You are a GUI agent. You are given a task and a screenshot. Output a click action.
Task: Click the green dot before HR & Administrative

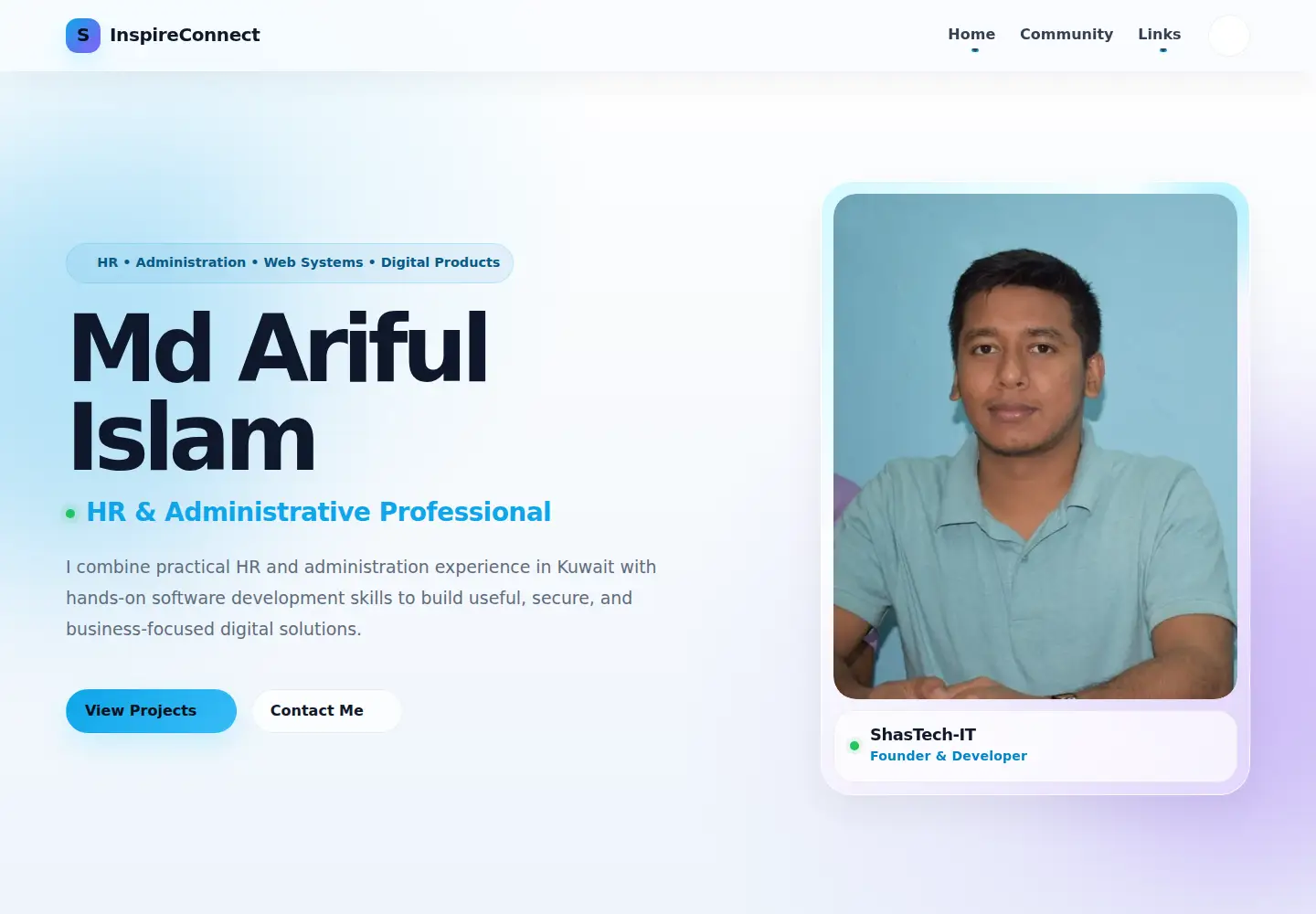point(70,514)
